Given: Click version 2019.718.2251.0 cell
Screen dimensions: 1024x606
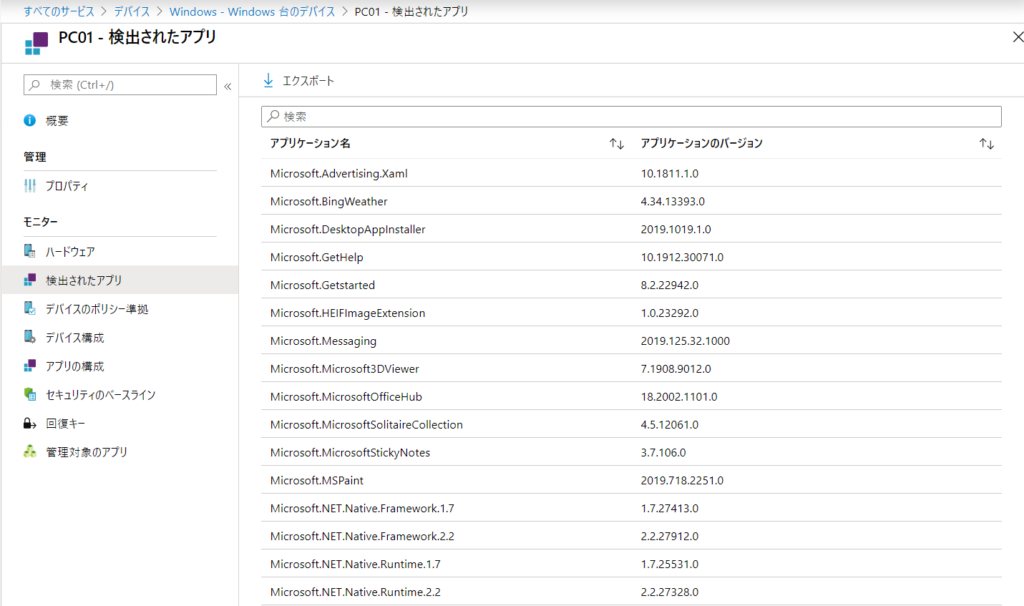Looking at the screenshot, I should (682, 480).
